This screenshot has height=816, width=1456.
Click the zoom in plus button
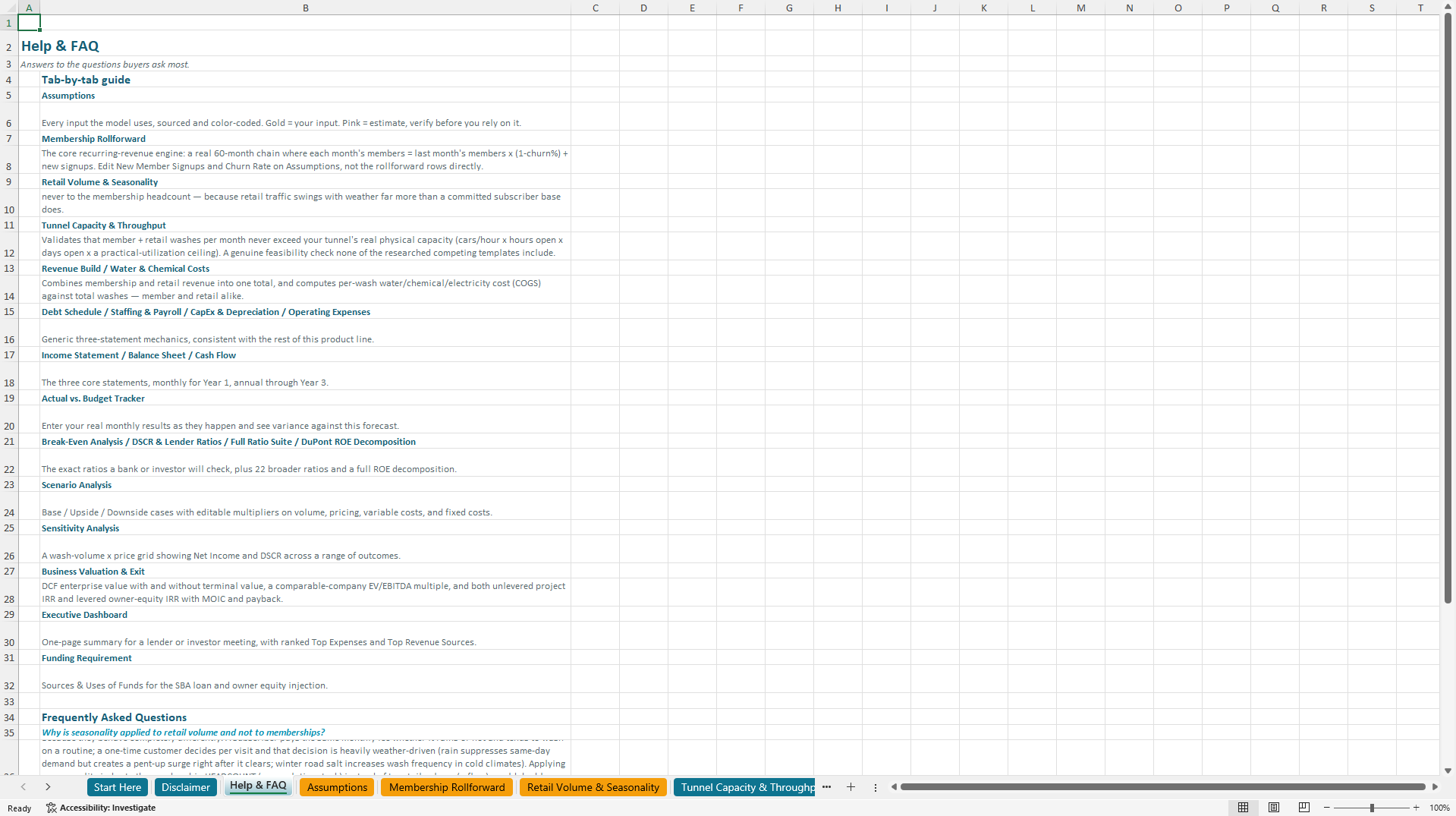click(x=1416, y=808)
